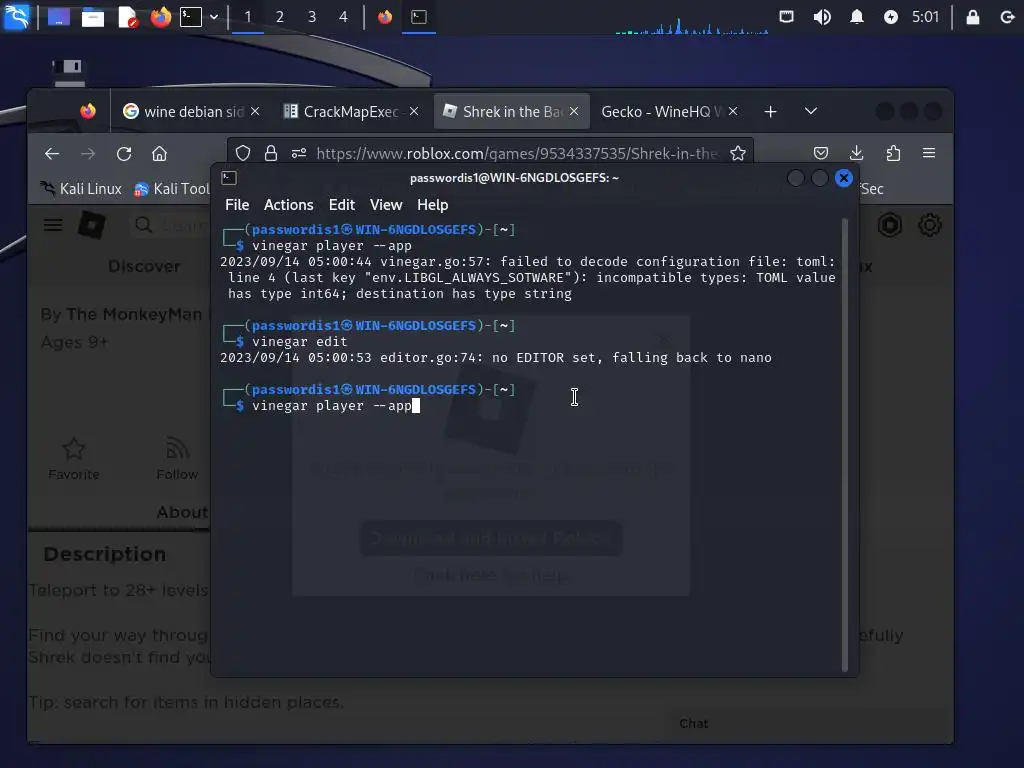Click the log out panel icon
This screenshot has width=1024, height=768.
(x=1006, y=17)
